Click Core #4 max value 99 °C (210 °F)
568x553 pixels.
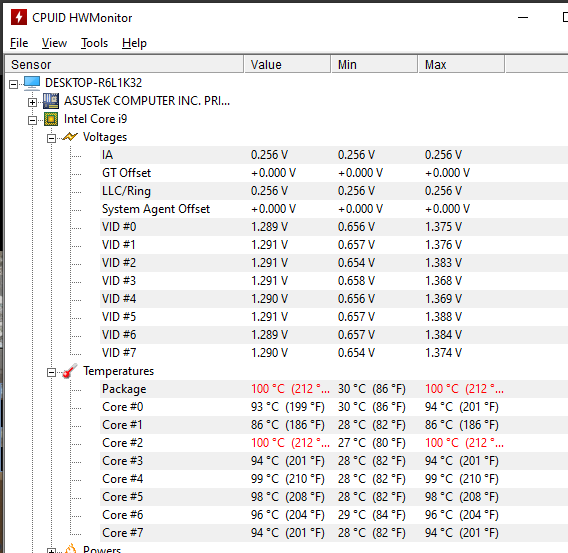click(462, 479)
